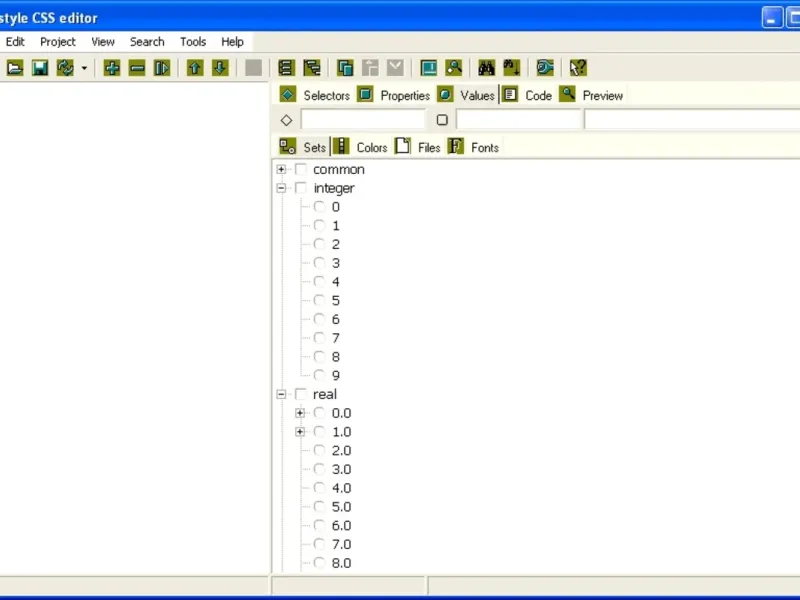
Task: Open the dropdown arrow next to refresh icon
Action: click(84, 68)
